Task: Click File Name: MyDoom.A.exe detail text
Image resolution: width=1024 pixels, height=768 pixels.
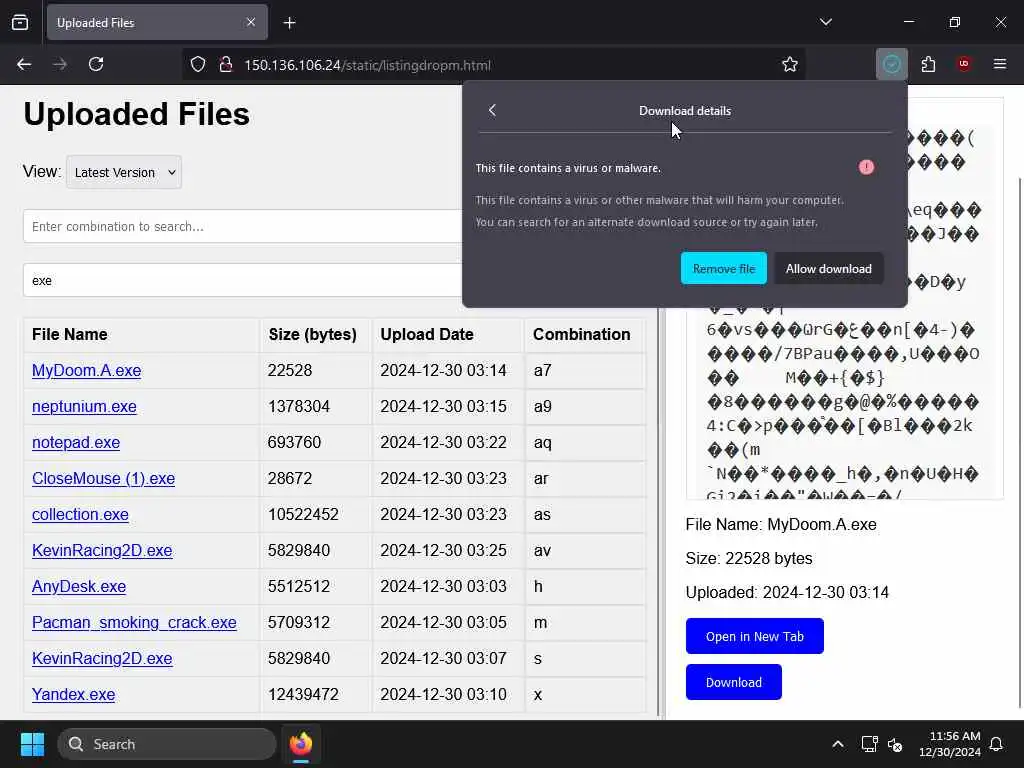Action: coord(781,524)
